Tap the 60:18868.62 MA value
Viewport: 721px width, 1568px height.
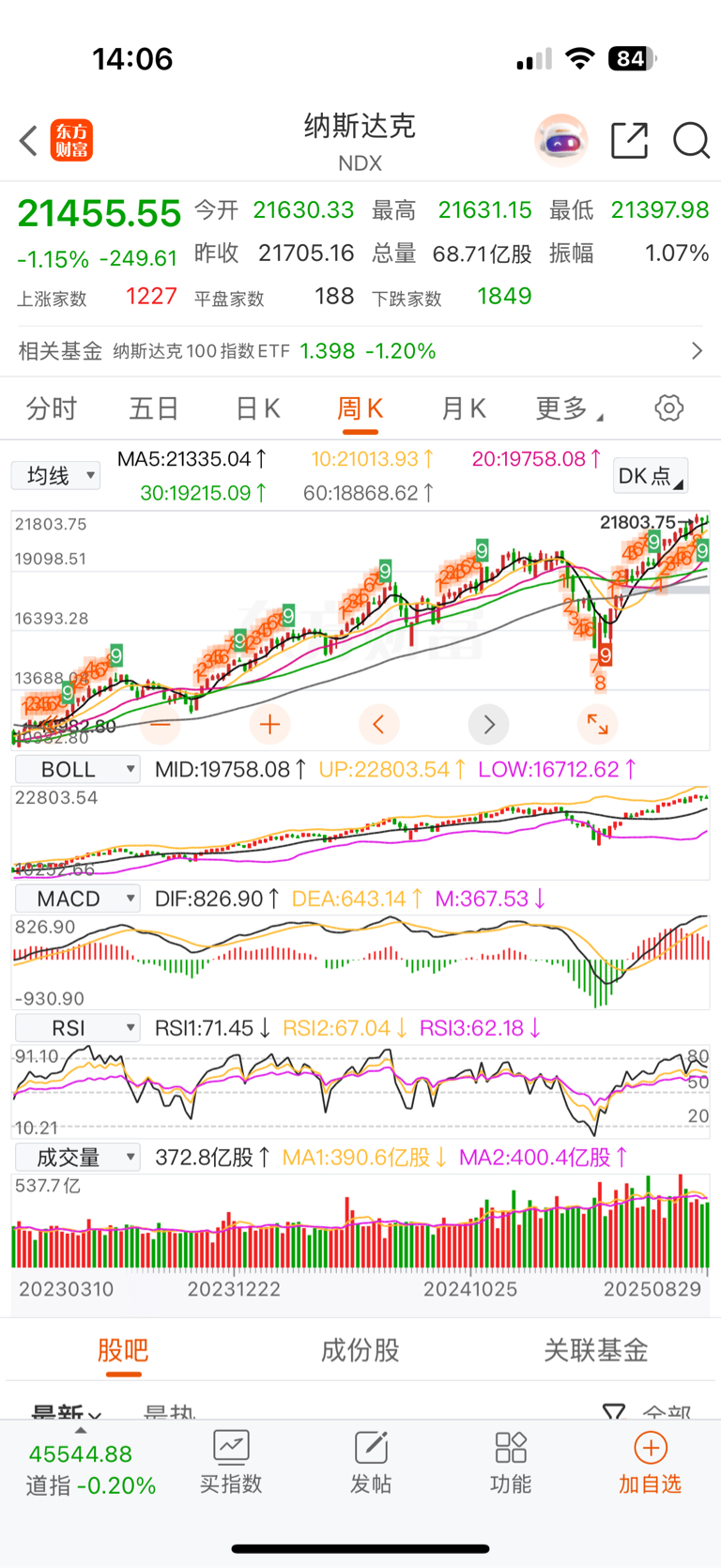tap(368, 493)
